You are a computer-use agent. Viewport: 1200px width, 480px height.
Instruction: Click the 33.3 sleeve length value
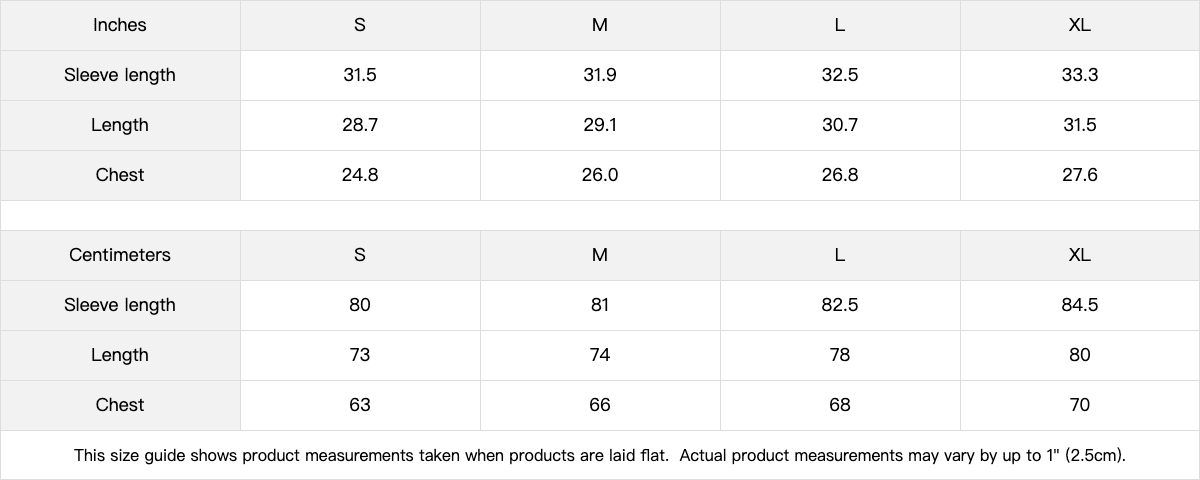click(1079, 75)
